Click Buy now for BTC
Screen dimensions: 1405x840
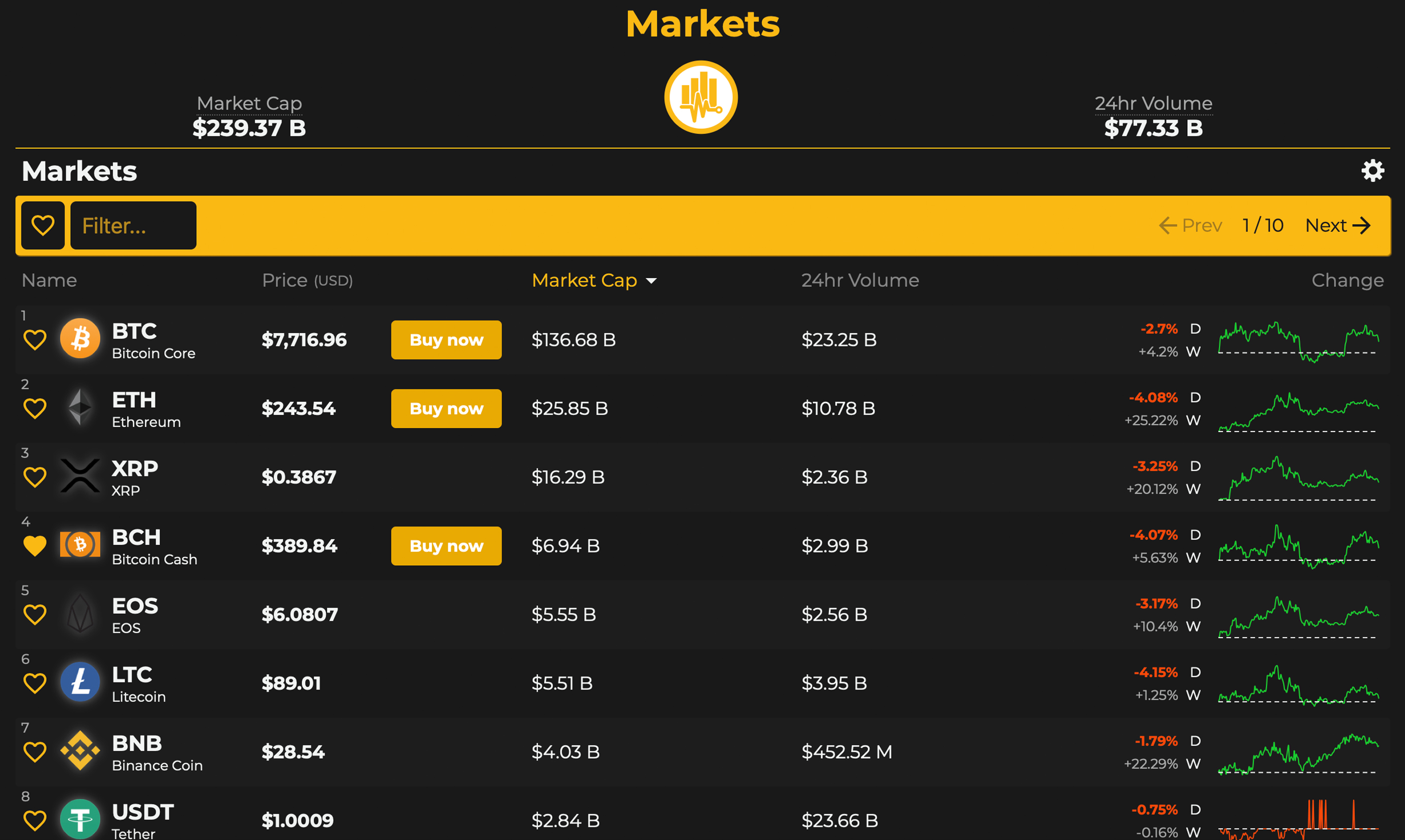pyautogui.click(x=446, y=340)
